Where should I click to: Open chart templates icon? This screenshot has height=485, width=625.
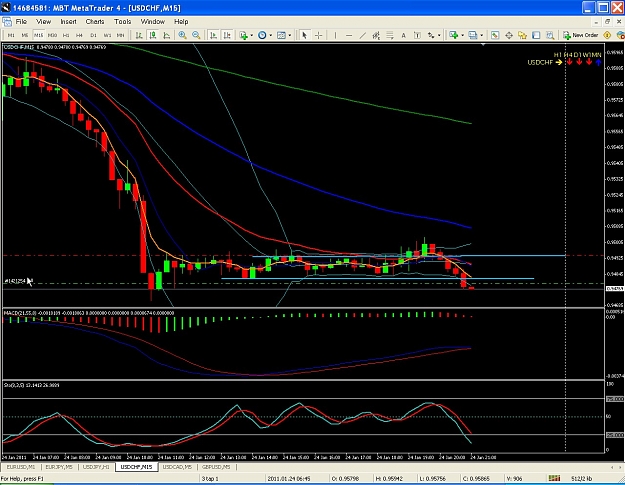tap(281, 35)
